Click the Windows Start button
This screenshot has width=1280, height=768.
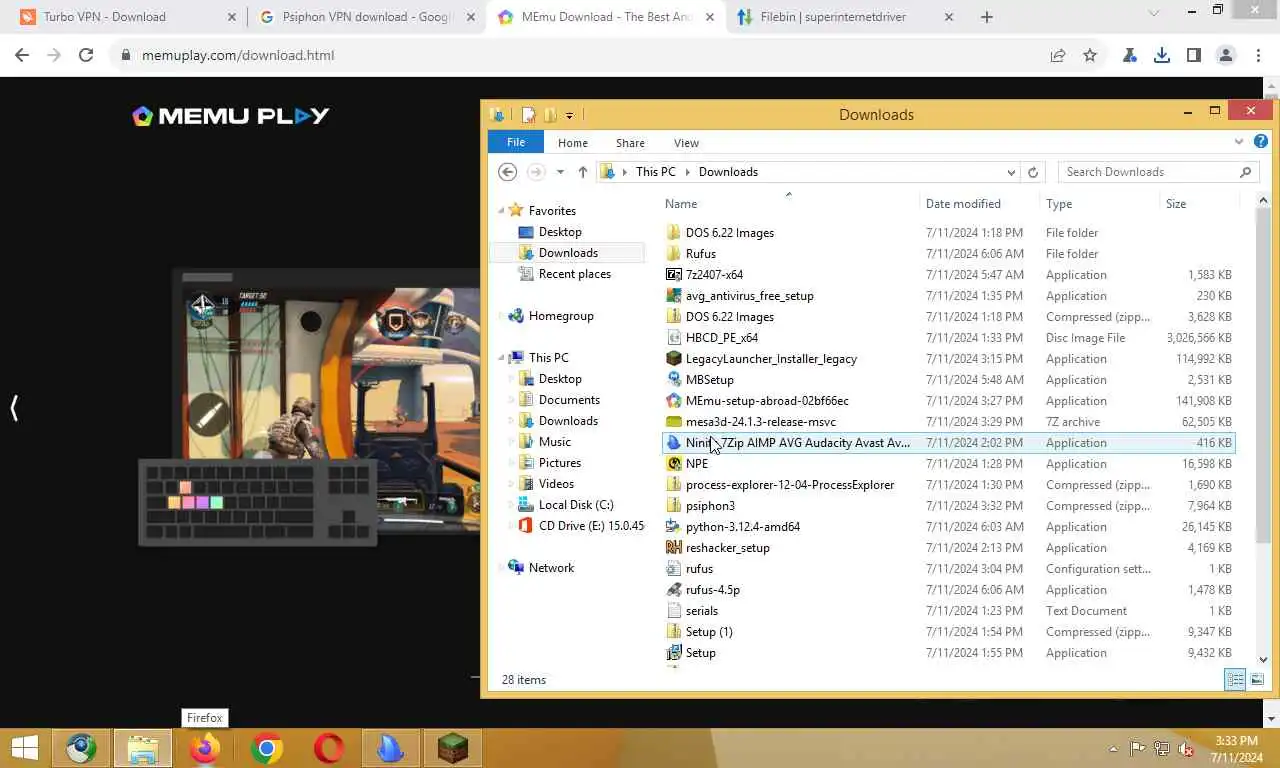(24, 748)
